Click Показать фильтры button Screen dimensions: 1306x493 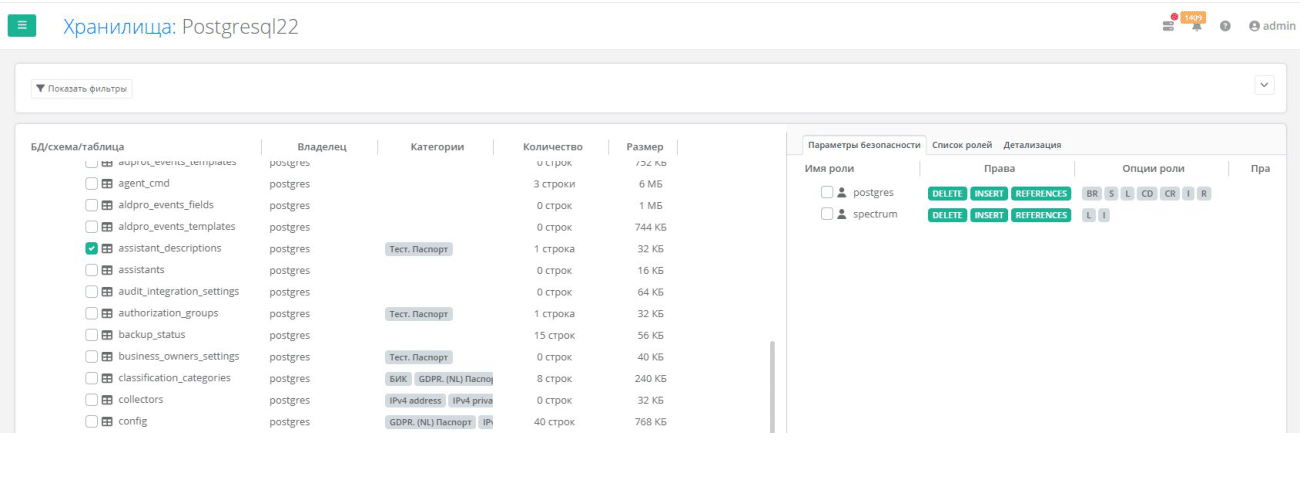82,89
